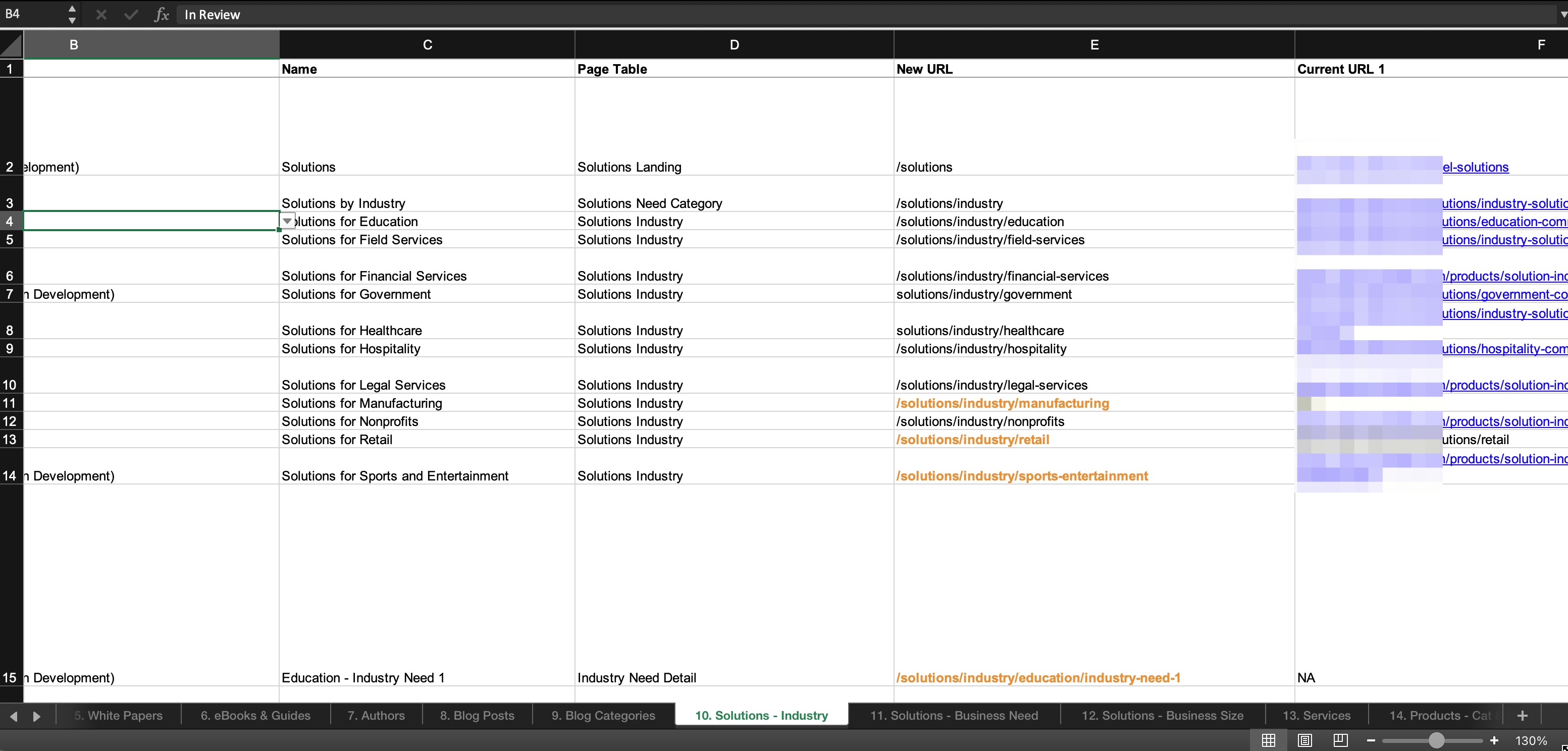Select column E header
Screen dimensions: 1568x751
(x=1094, y=44)
